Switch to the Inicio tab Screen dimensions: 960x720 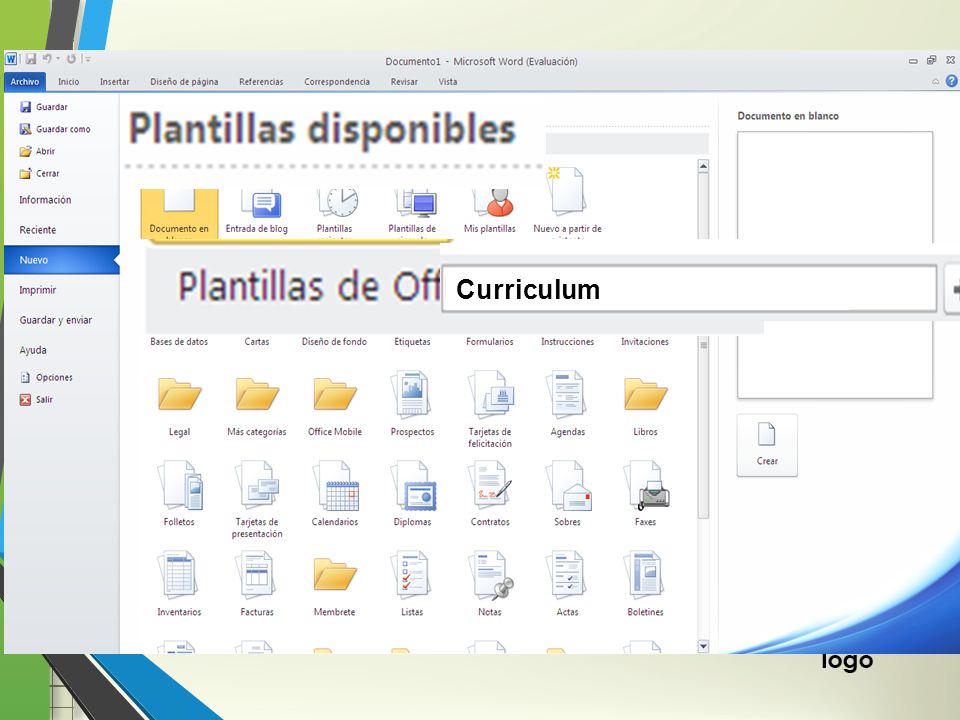pos(69,81)
